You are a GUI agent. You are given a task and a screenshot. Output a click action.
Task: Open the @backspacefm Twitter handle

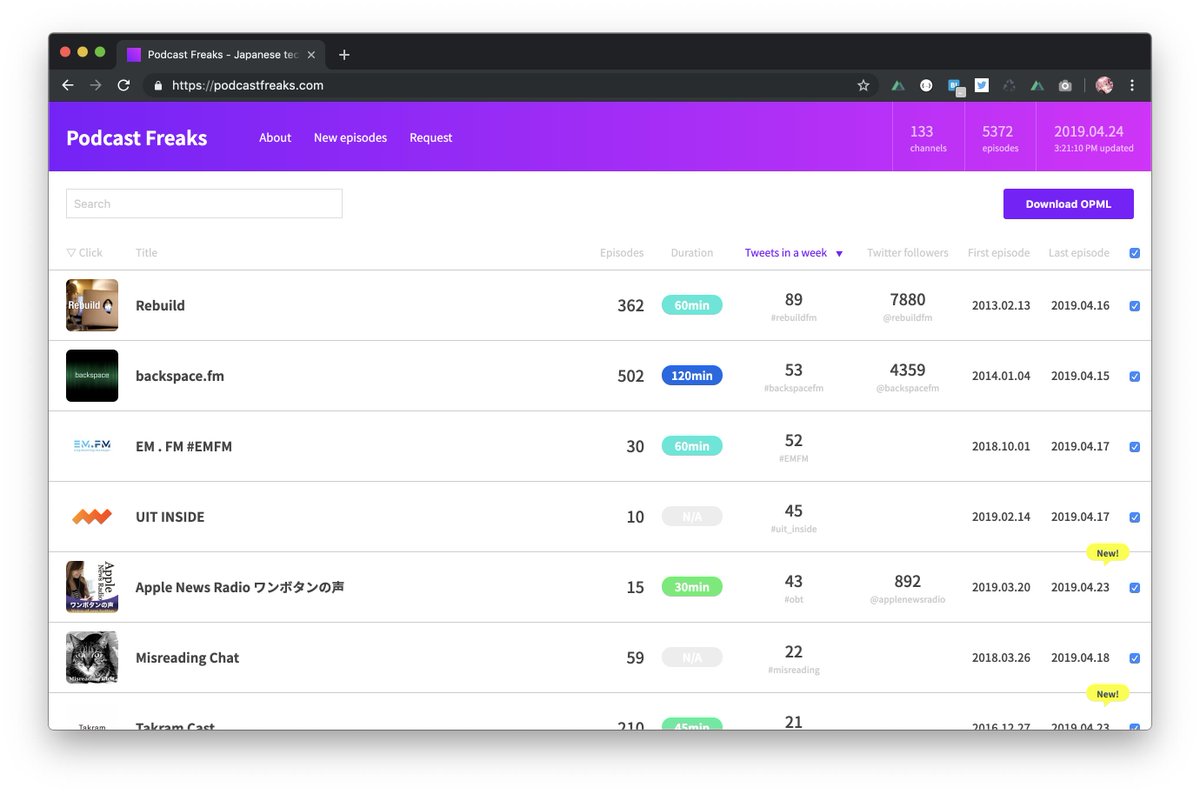tap(907, 388)
